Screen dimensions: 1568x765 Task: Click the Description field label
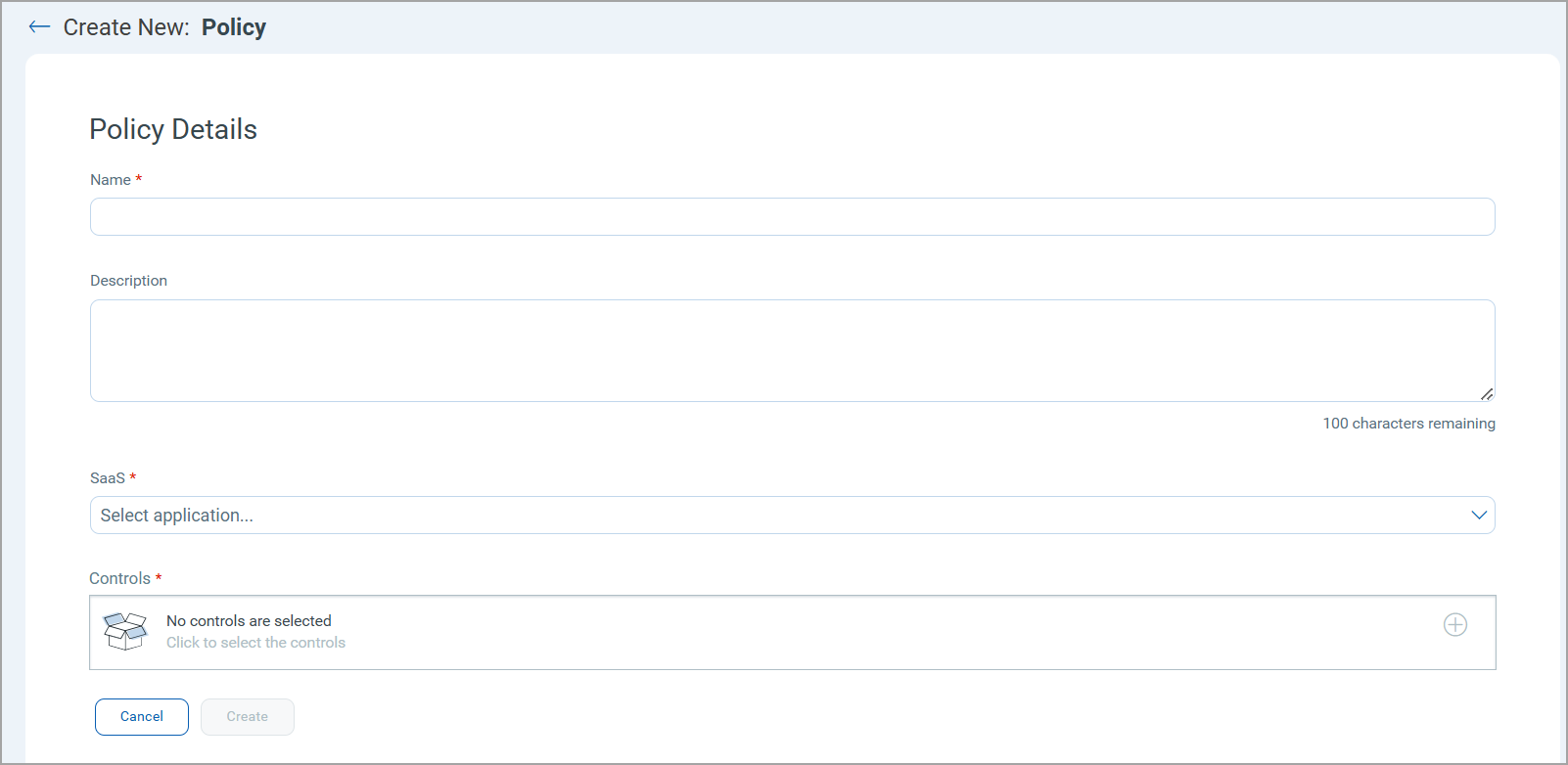tap(129, 281)
